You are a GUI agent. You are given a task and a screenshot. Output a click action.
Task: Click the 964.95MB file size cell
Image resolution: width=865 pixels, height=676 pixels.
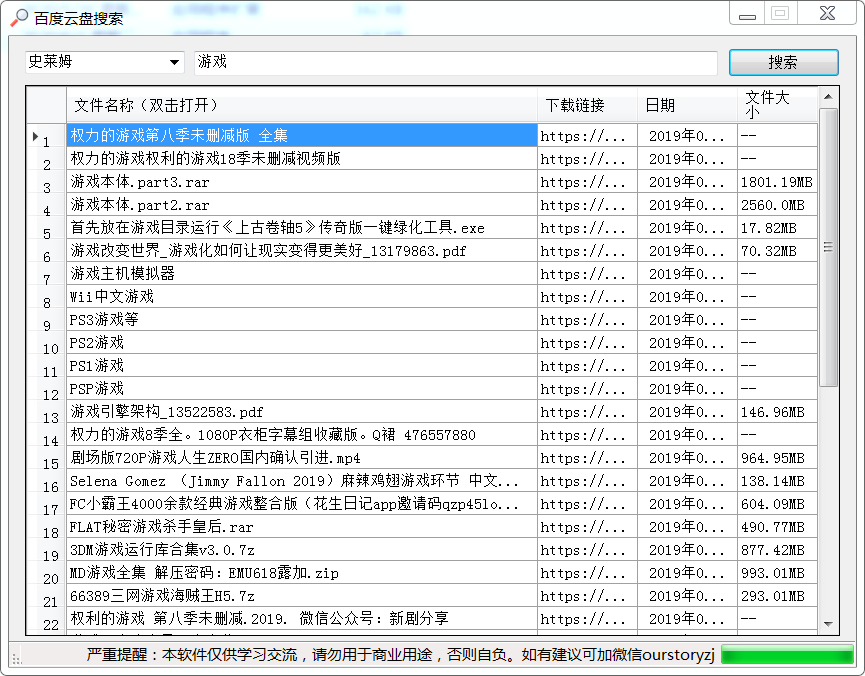point(777,457)
